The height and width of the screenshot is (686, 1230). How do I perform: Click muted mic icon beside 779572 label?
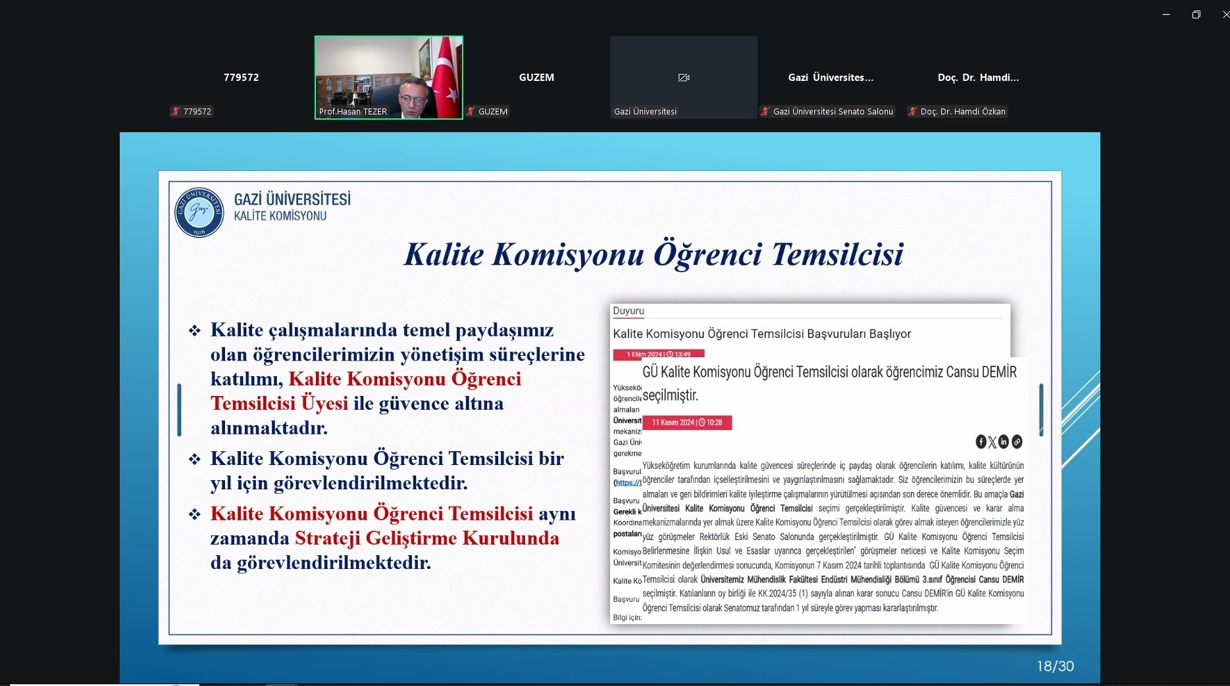pyautogui.click(x=175, y=111)
